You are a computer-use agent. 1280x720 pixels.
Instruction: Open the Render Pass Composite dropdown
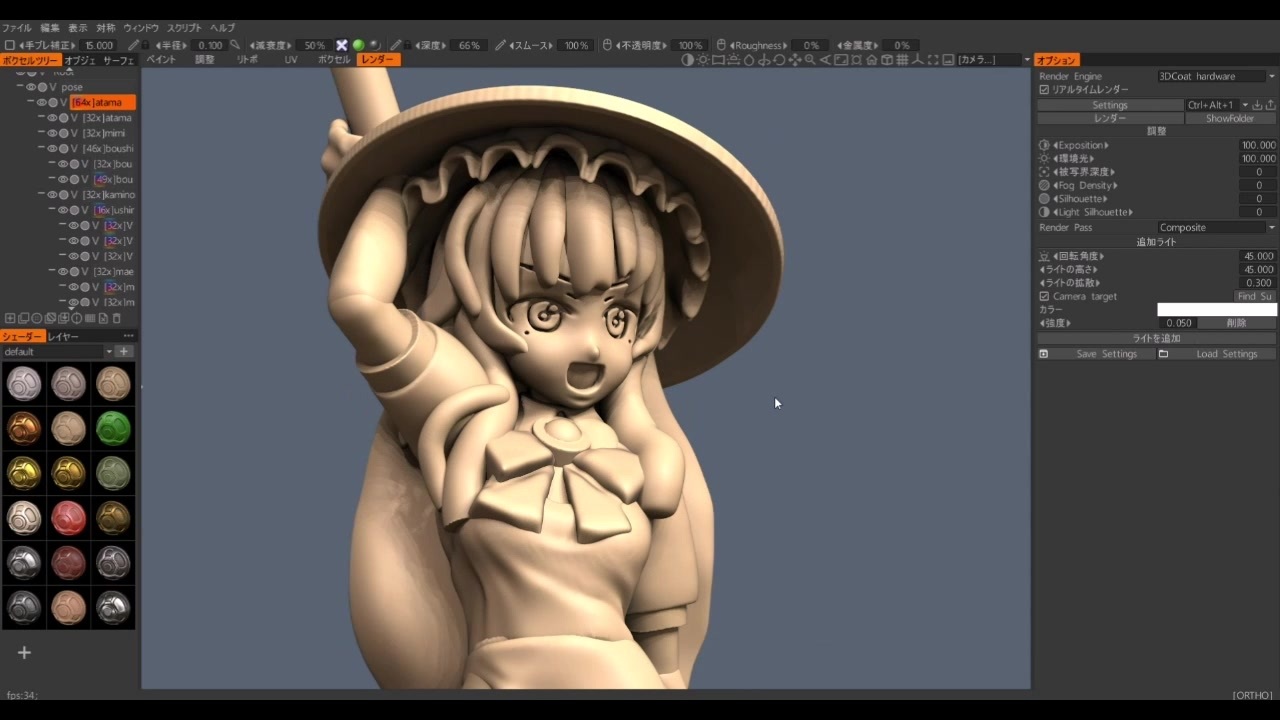[x=1217, y=228]
